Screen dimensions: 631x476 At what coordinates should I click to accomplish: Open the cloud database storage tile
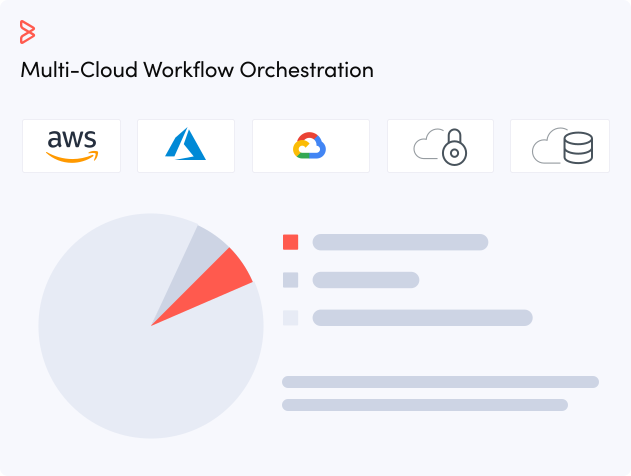pyautogui.click(x=560, y=146)
